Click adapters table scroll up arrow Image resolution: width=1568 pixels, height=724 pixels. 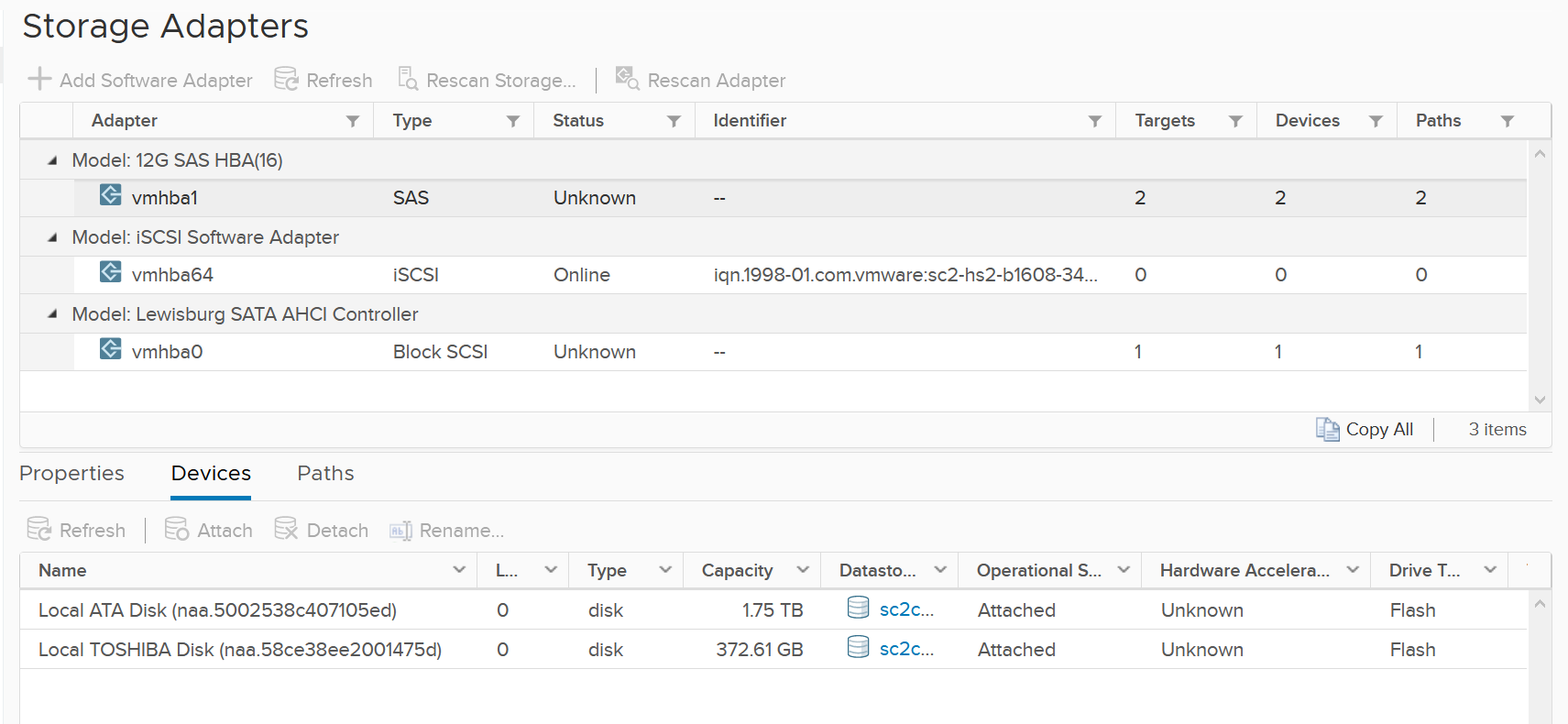tap(1540, 153)
